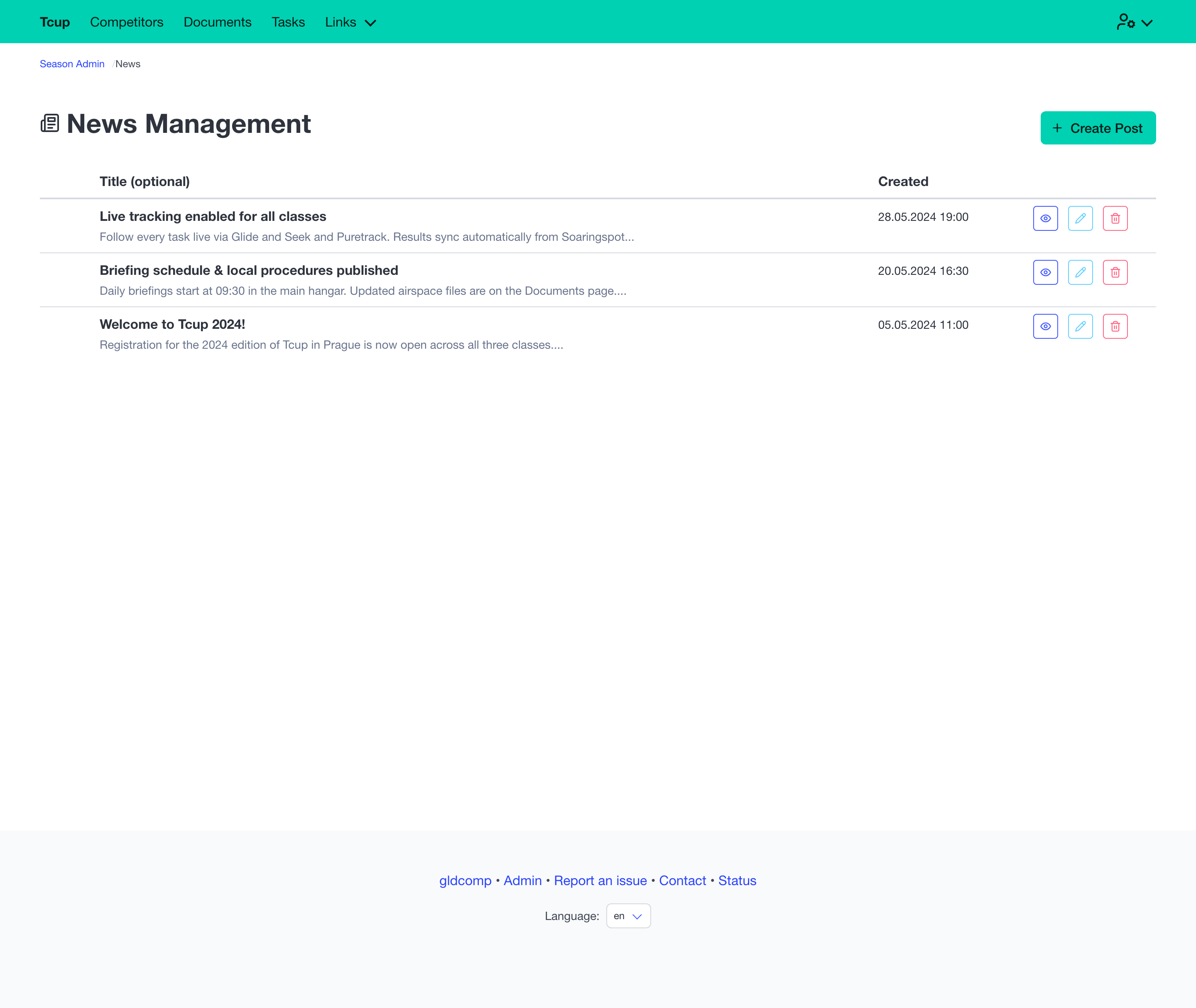
Task: Click the date 05.05.2024 11:00
Action: pos(923,325)
